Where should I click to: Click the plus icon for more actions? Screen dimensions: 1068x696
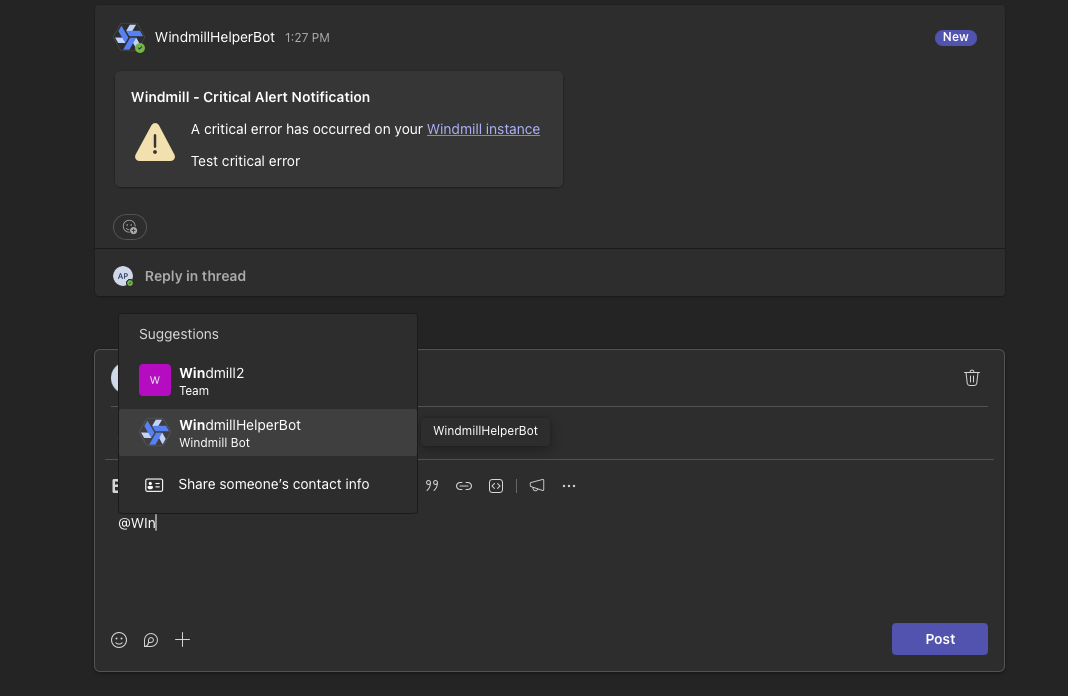click(182, 640)
